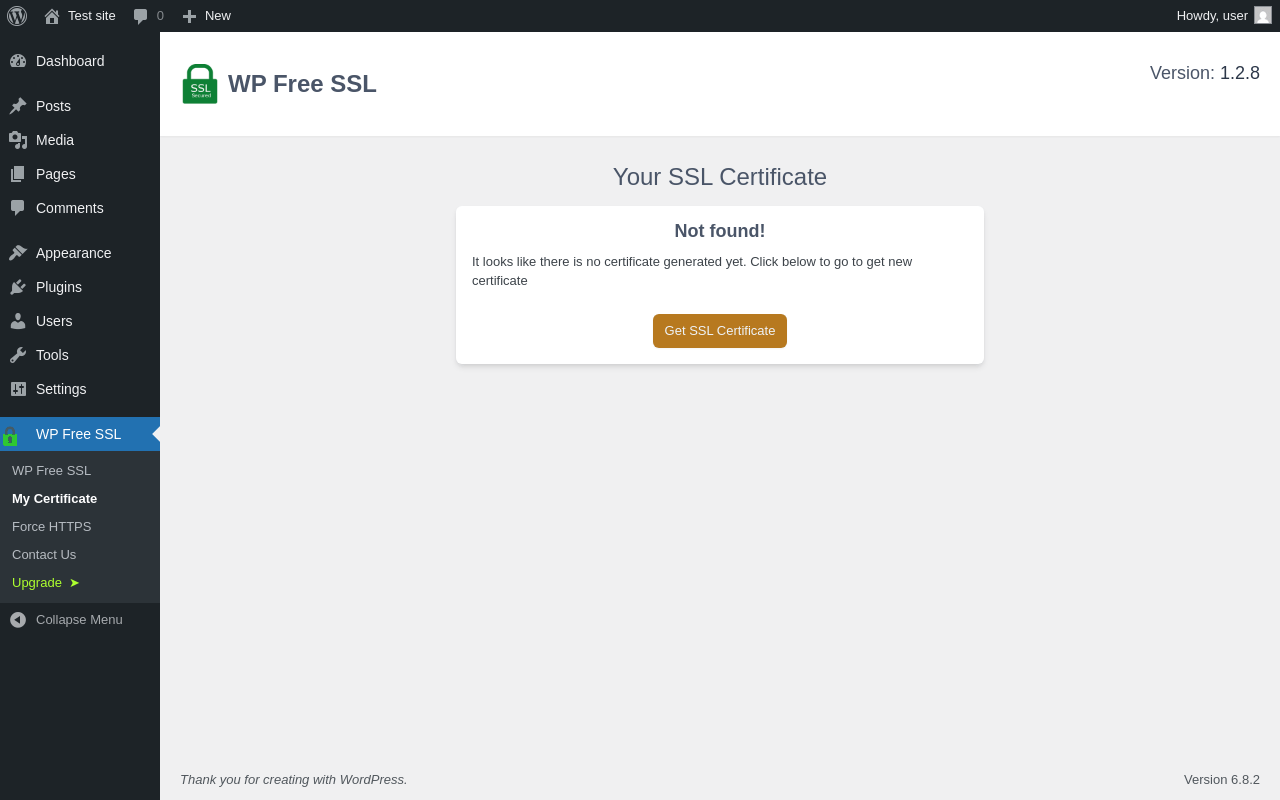The height and width of the screenshot is (800, 1280).
Task: Click the green padlock icon in sidebar
Action: [x=10, y=436]
